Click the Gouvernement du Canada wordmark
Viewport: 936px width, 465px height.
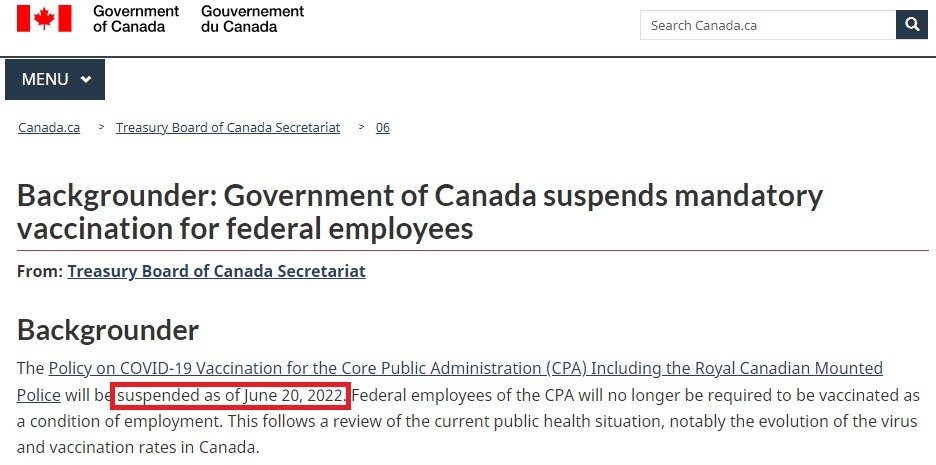[253, 19]
